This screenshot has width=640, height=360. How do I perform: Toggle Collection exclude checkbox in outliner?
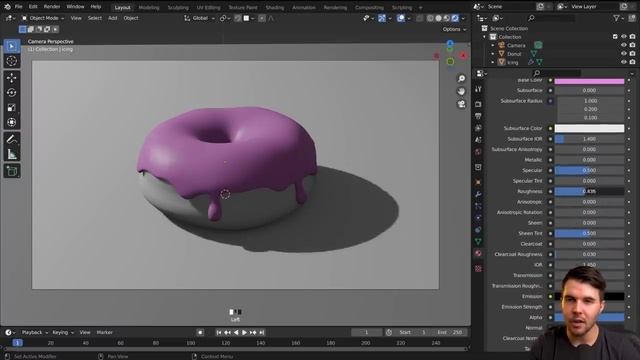click(615, 37)
